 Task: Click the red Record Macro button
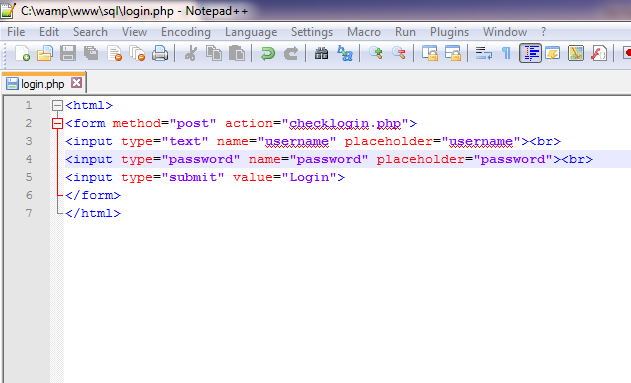[627, 53]
